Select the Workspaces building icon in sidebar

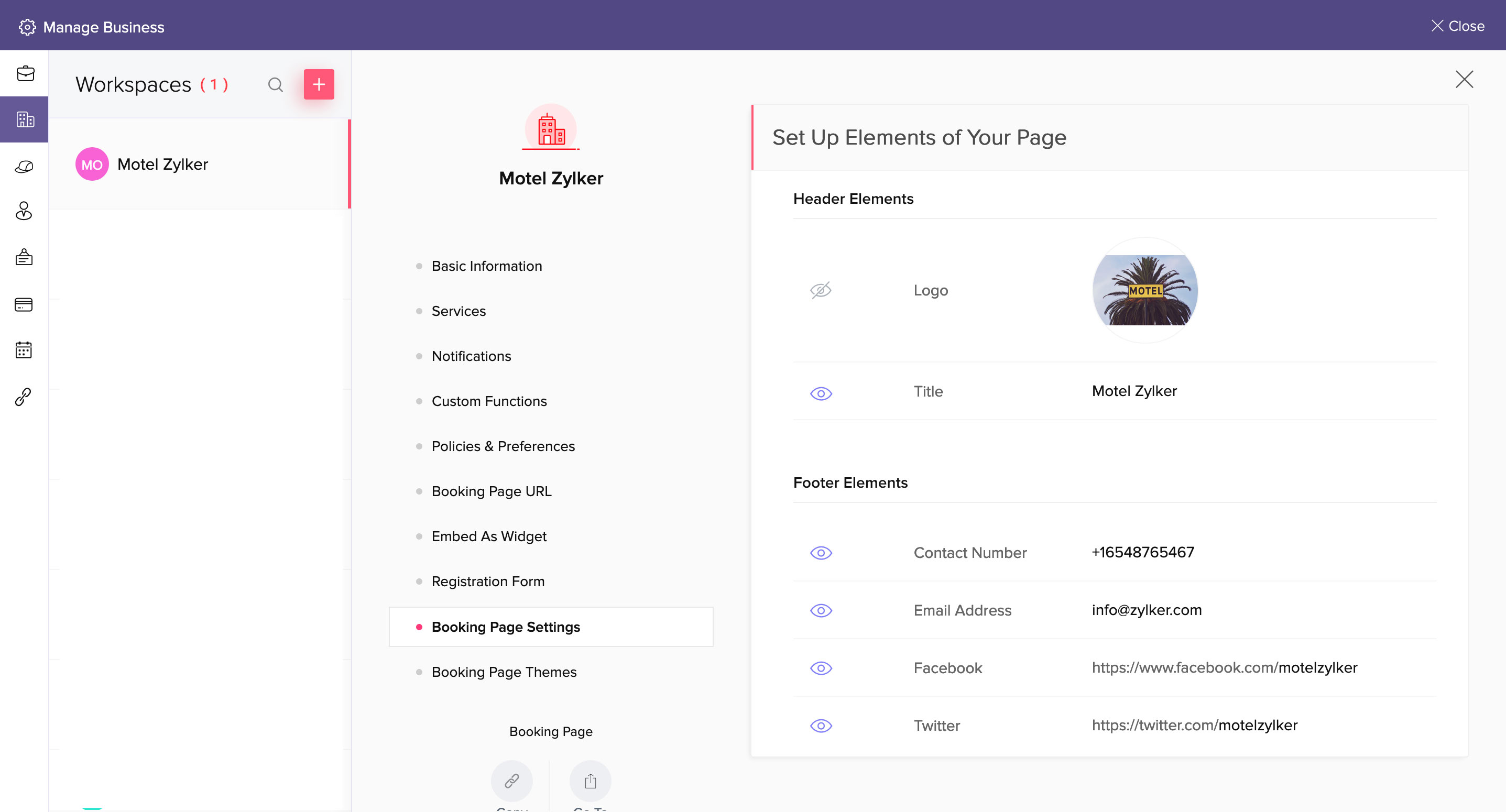[25, 119]
